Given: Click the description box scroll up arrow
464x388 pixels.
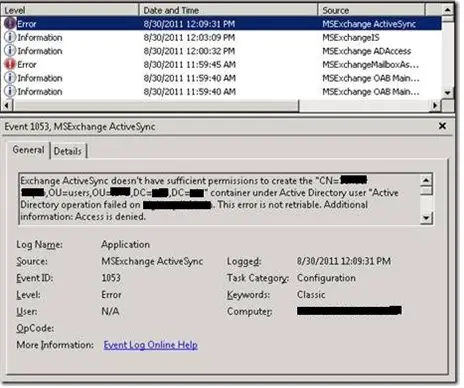Looking at the screenshot, I should pyautogui.click(x=426, y=180).
